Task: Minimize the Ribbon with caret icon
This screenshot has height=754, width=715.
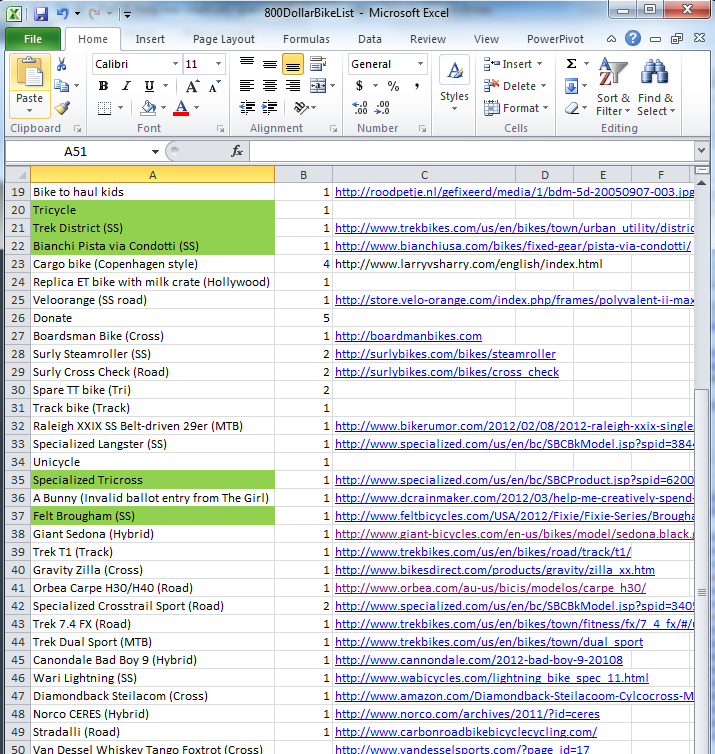Action: tap(611, 39)
